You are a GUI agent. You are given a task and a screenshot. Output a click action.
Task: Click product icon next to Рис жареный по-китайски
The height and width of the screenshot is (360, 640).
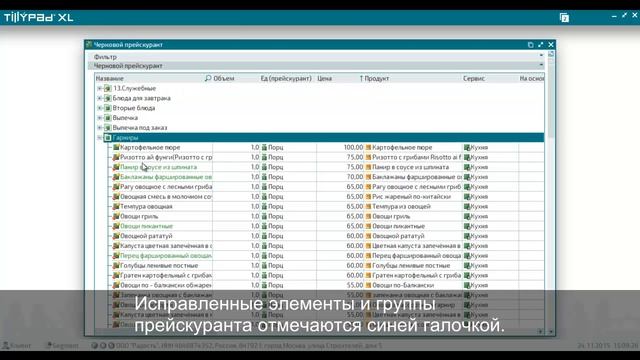pyautogui.click(x=368, y=196)
